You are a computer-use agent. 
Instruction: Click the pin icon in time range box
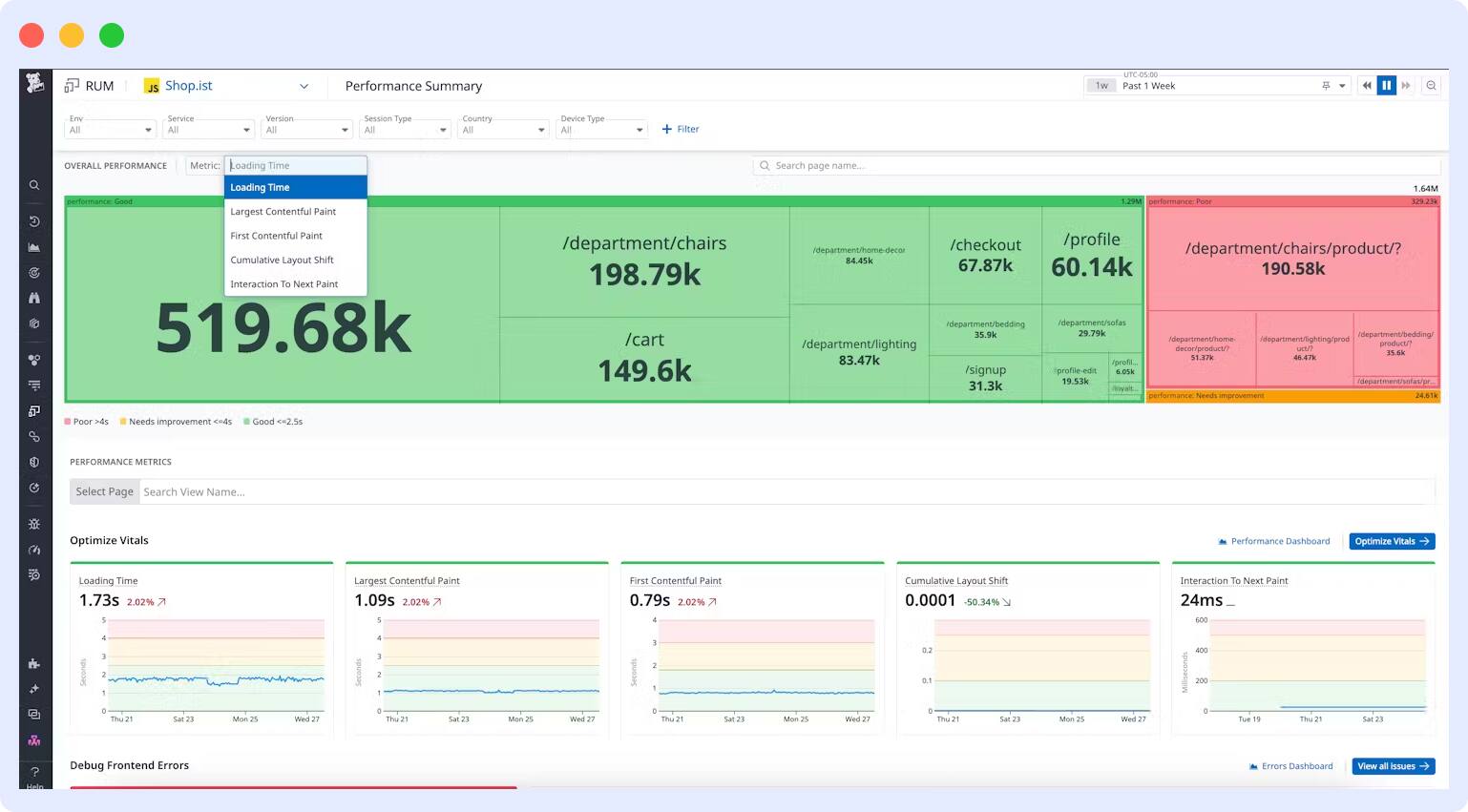[1326, 86]
